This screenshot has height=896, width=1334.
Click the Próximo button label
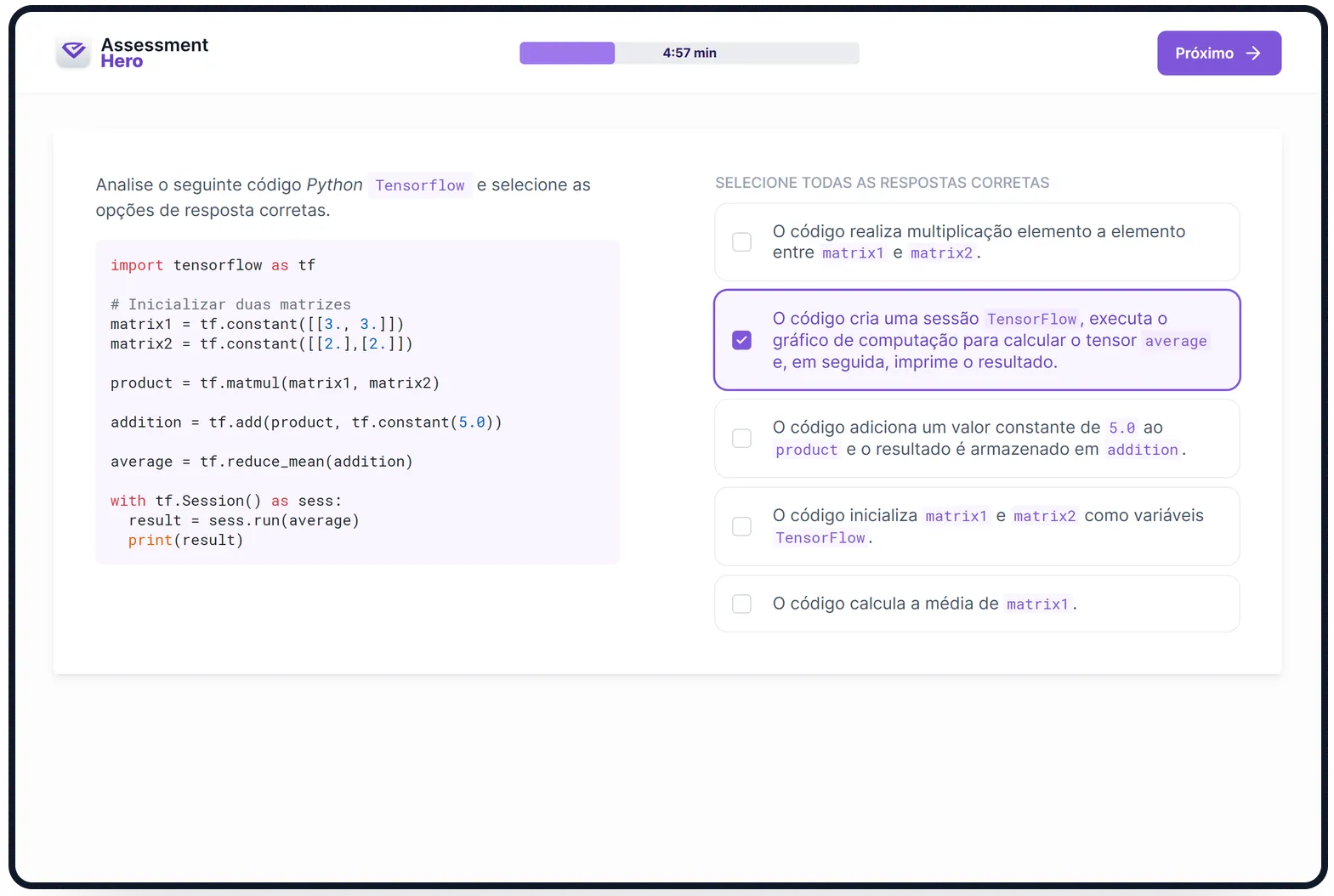pos(1204,54)
